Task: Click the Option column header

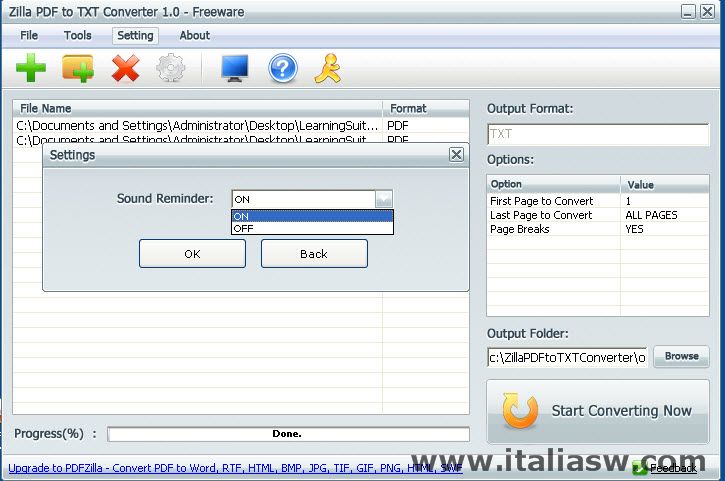Action: pos(553,184)
